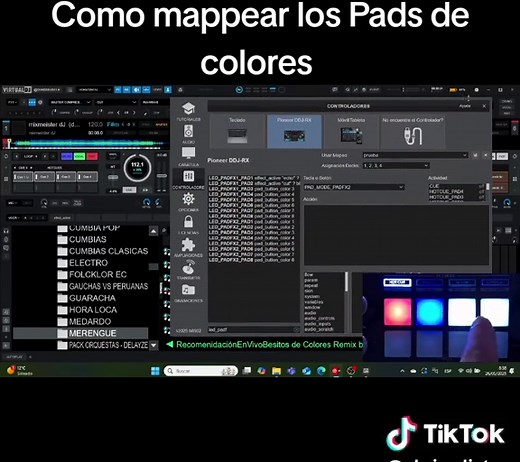520x462 pixels.
Task: Open the layout selector dropdown in top bar
Action: click(94, 90)
